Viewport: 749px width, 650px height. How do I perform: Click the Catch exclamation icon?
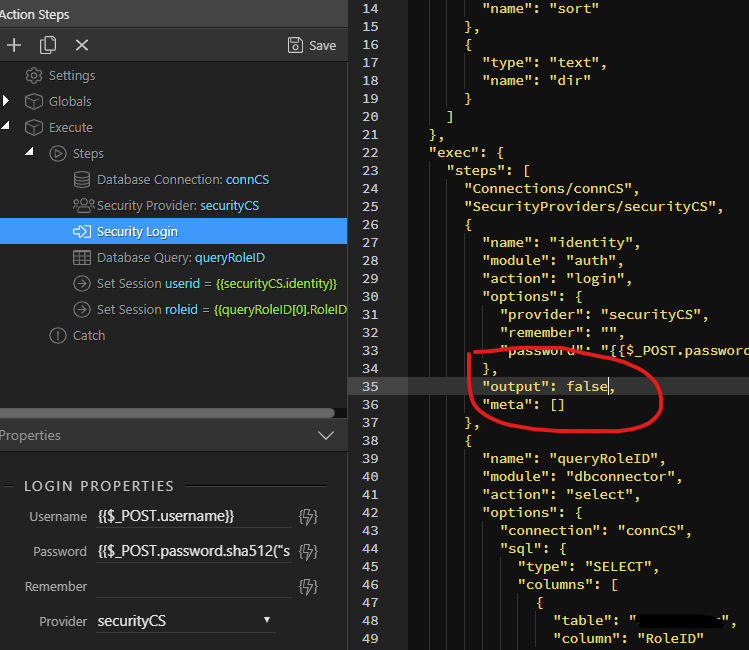(58, 335)
